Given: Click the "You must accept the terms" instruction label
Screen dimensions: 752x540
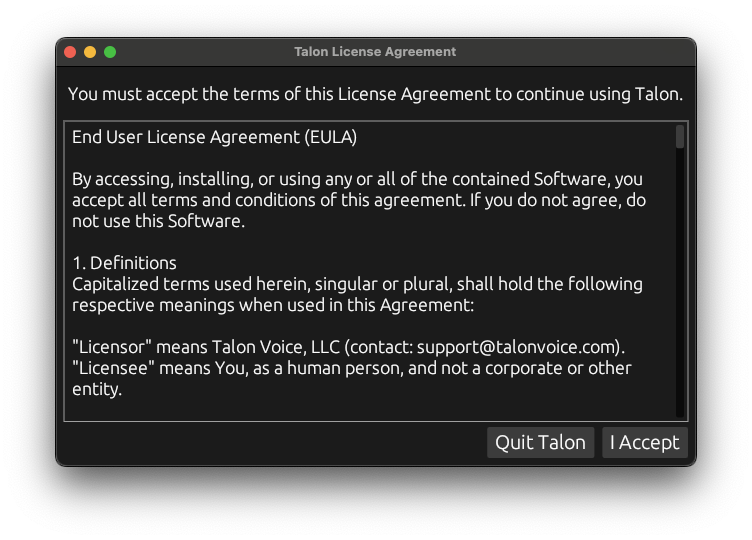Looking at the screenshot, I should [375, 94].
